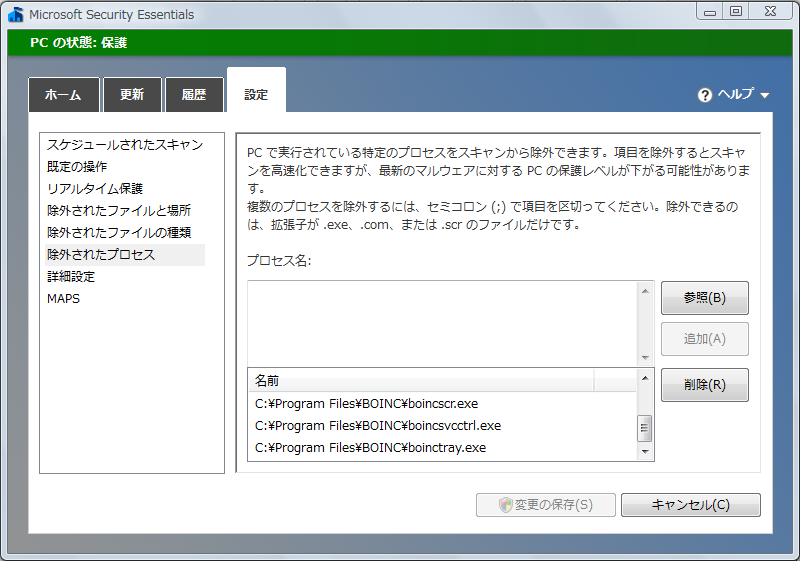
Task: Click the 参照(B) browse button
Action: (x=705, y=298)
